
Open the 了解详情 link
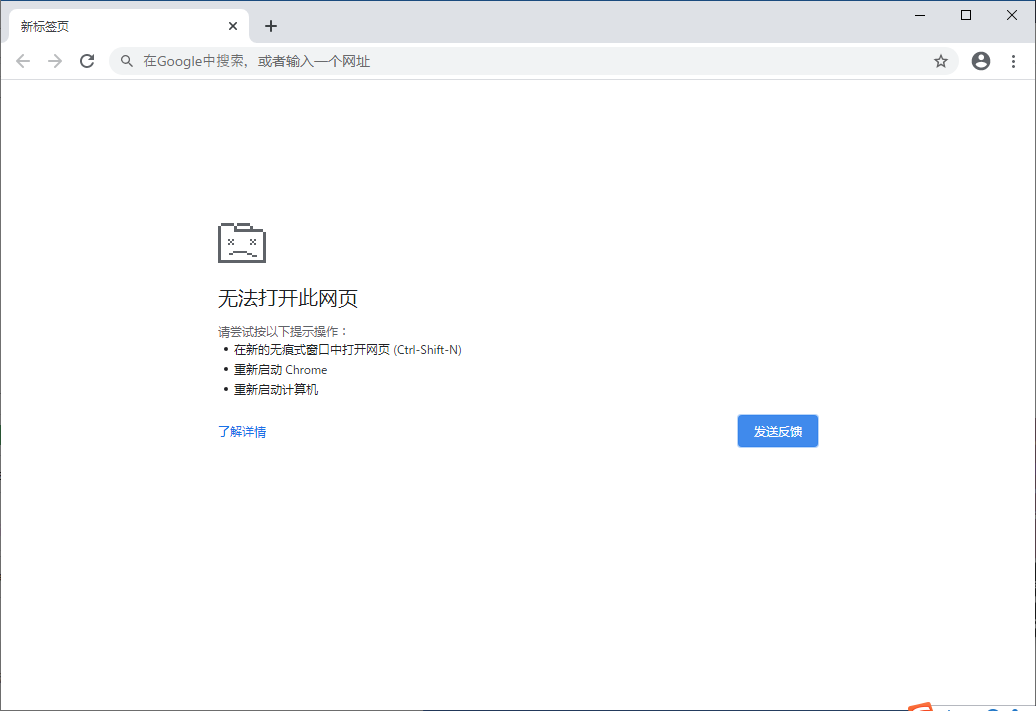coord(241,431)
